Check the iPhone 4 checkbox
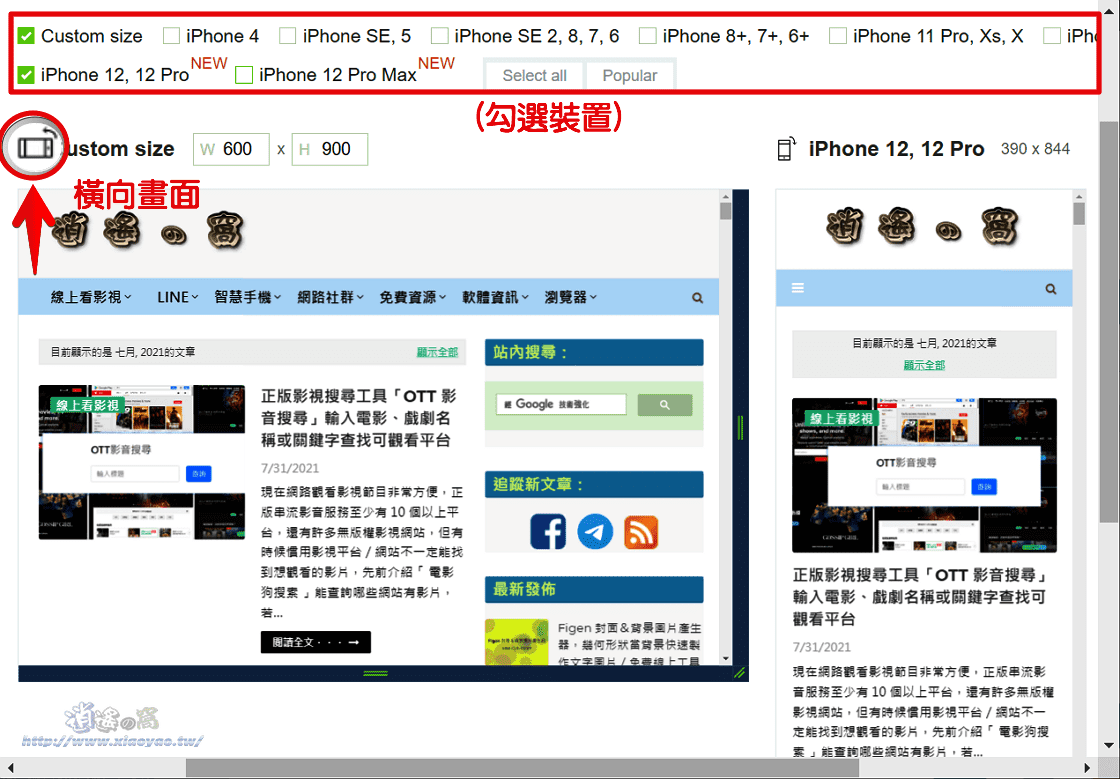Viewport: 1120px width, 779px height. click(171, 36)
